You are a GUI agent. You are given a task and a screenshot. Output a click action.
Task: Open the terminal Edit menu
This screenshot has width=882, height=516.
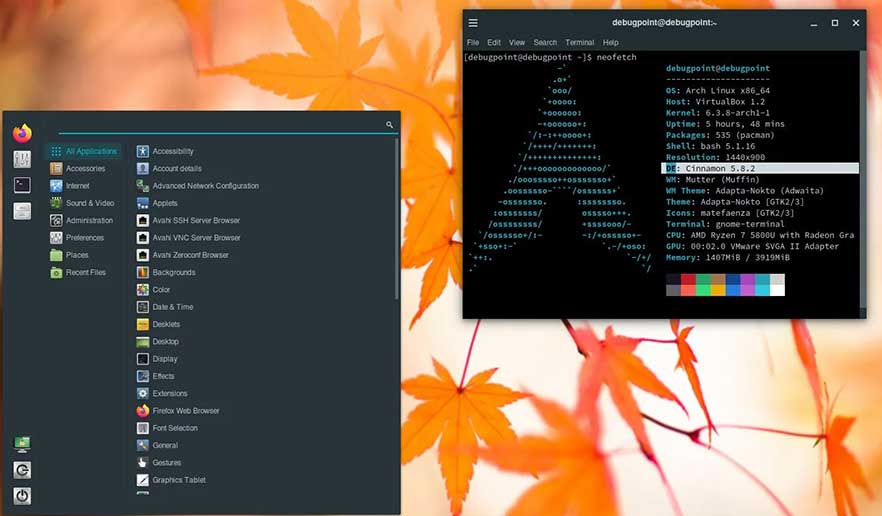pyautogui.click(x=494, y=43)
